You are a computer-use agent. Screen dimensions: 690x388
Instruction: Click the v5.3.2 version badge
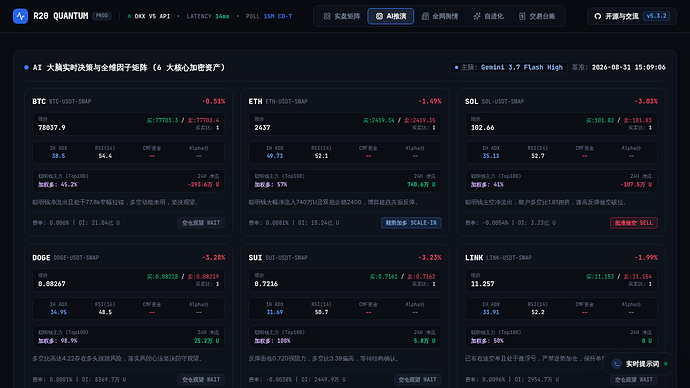tap(656, 16)
